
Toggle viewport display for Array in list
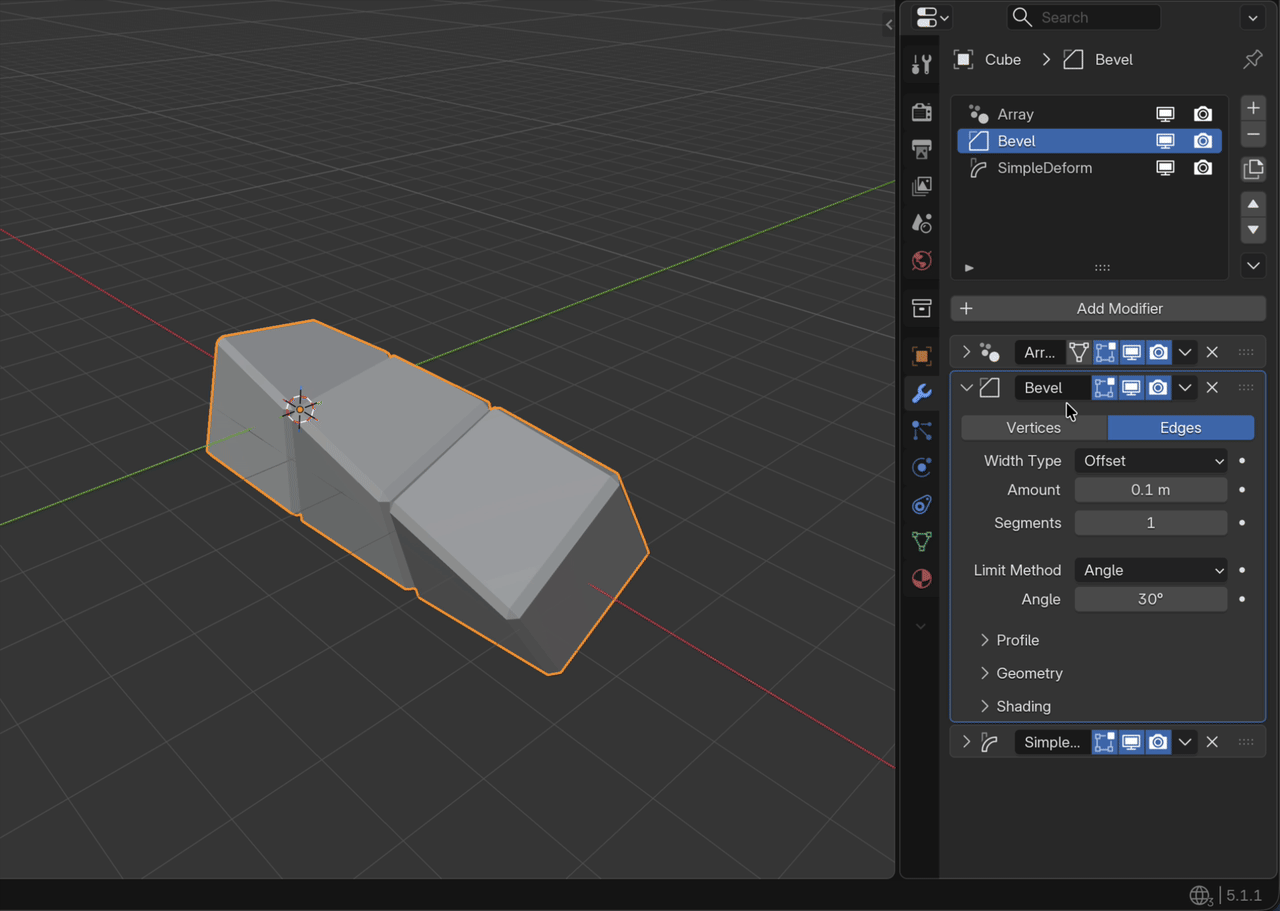(1165, 114)
